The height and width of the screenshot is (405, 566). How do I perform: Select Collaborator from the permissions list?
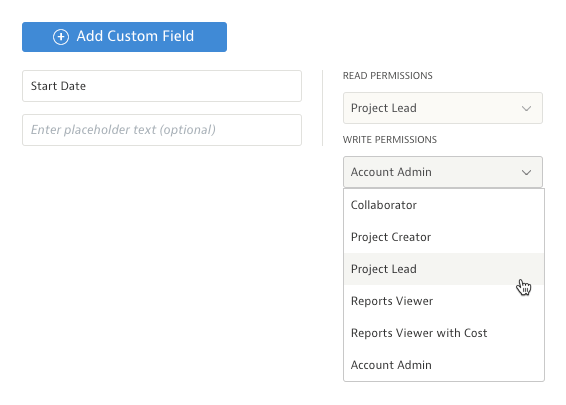coord(444,205)
